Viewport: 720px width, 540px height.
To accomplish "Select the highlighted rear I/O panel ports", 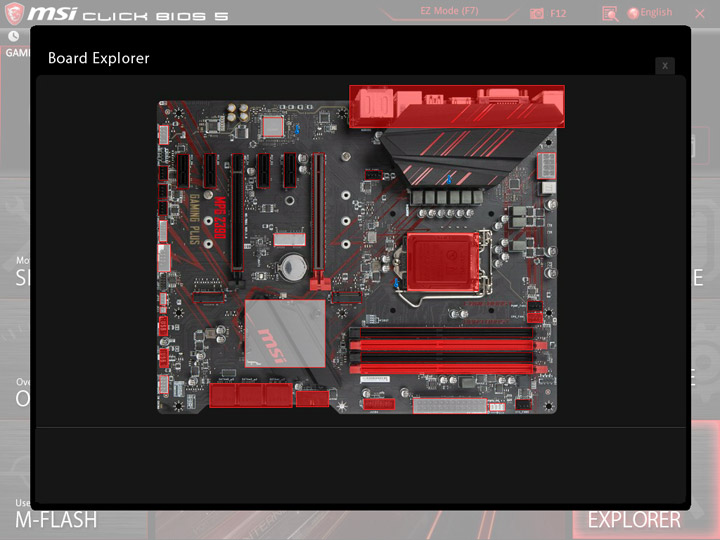I will click(457, 106).
